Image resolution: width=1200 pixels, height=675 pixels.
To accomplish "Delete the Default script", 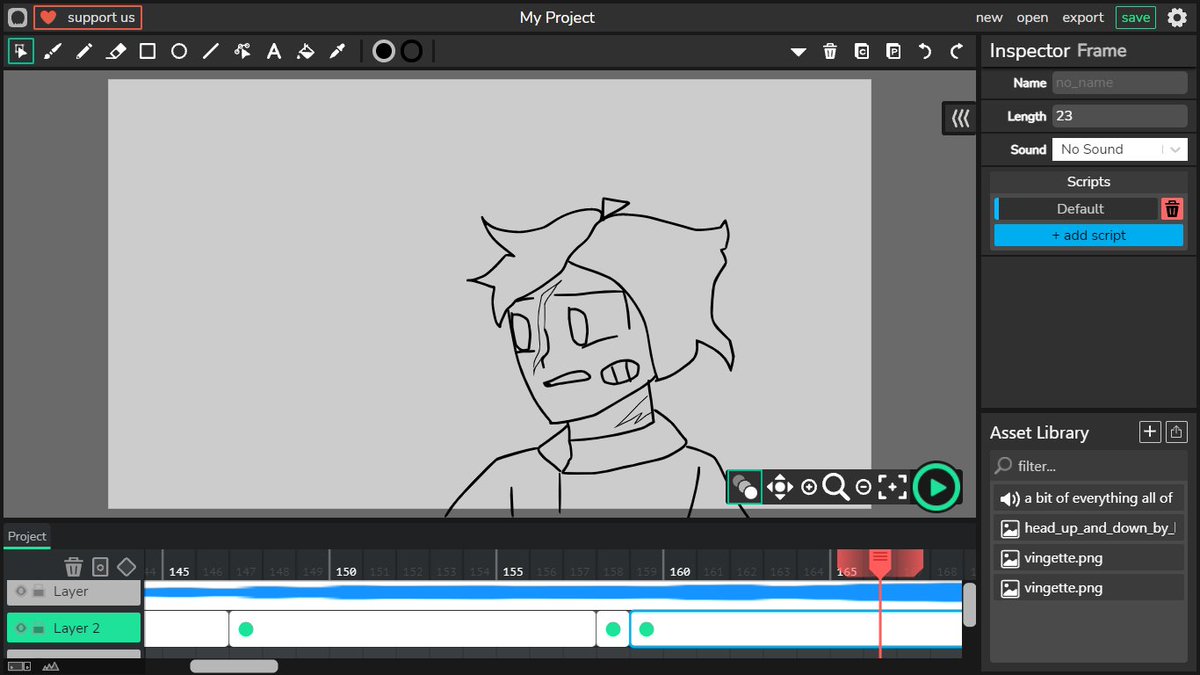I will [x=1172, y=209].
